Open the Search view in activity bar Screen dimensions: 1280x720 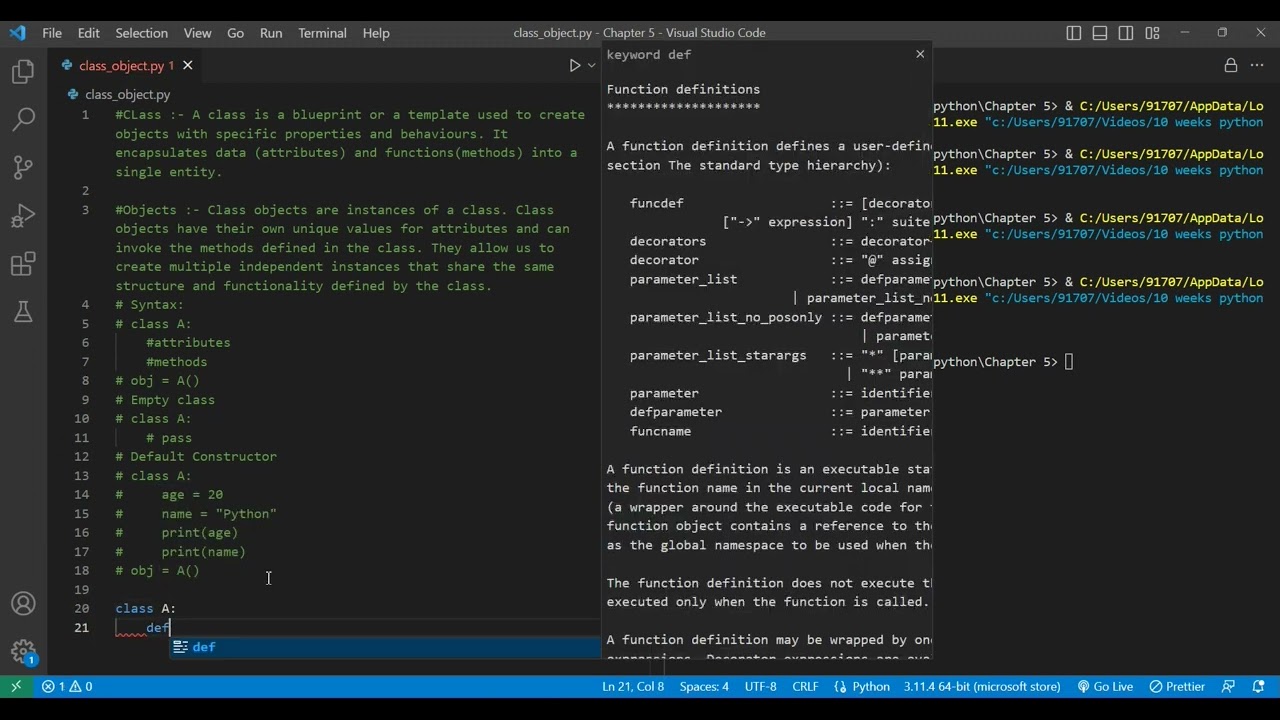click(x=23, y=120)
